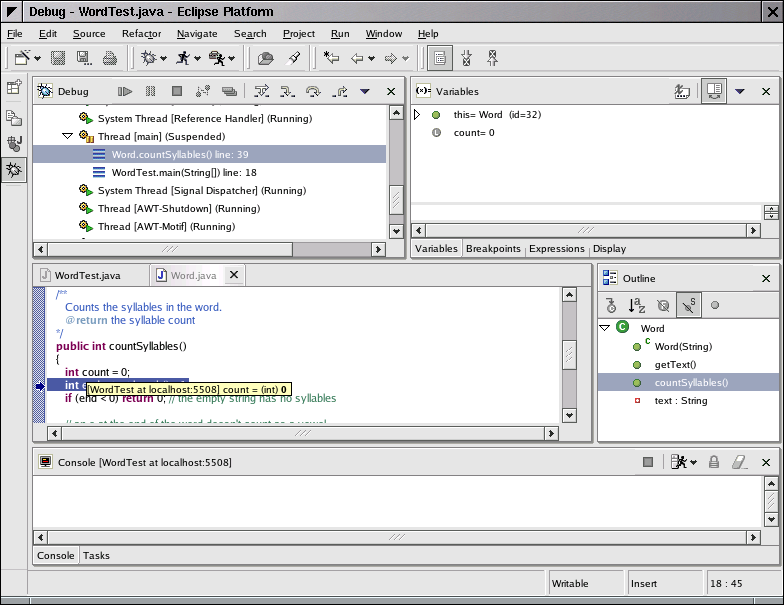Open the Debug launch dropdown arrow
This screenshot has width=784, height=605.
(x=165, y=59)
